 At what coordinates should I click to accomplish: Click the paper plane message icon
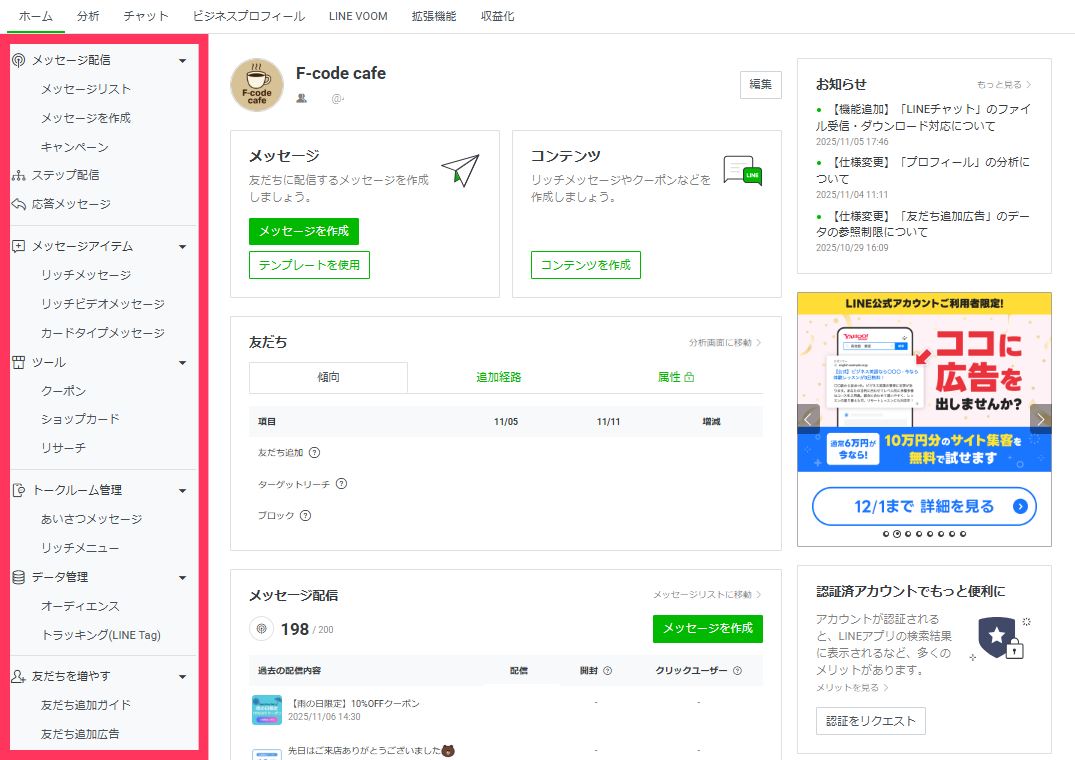460,170
